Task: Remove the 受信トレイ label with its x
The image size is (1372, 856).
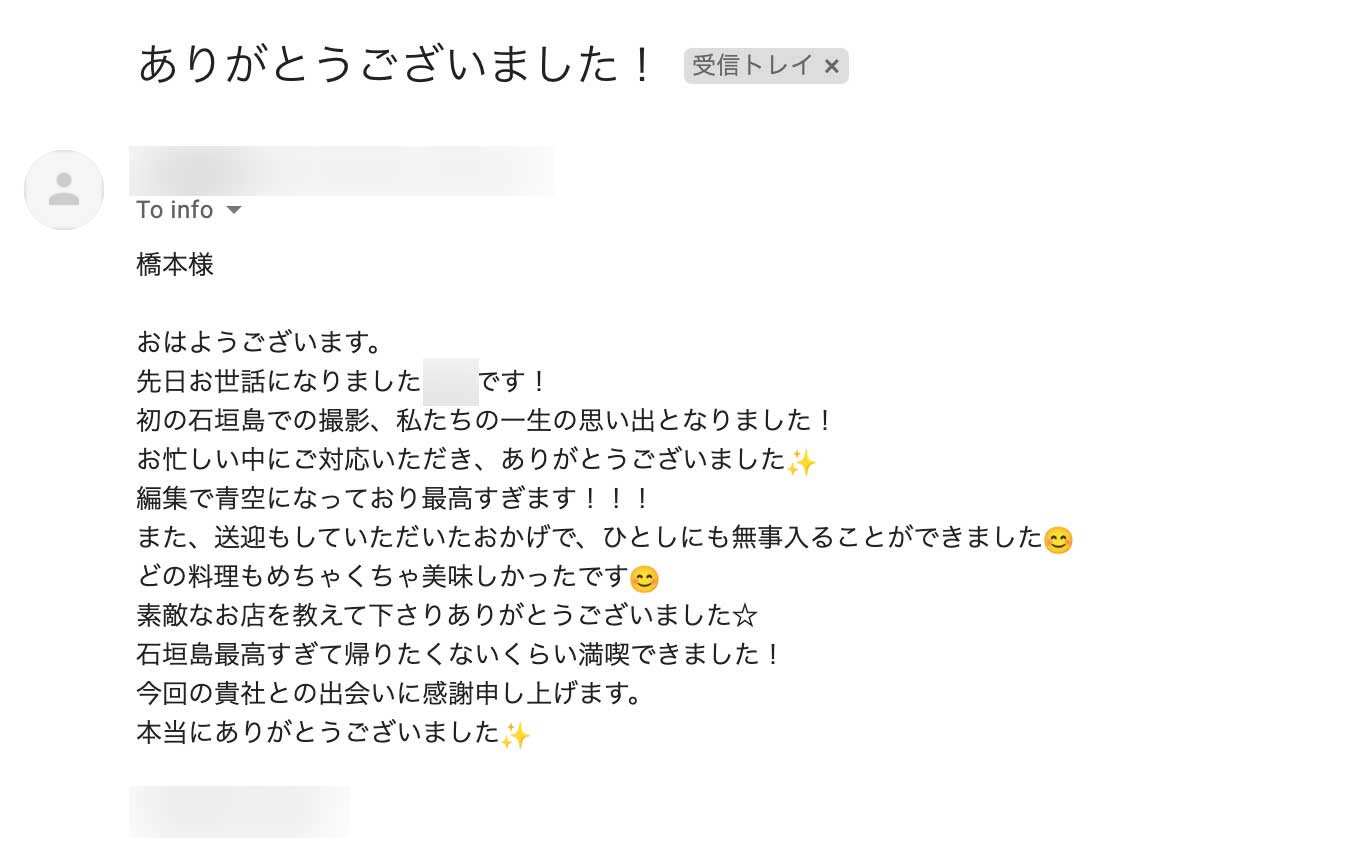Action: (x=831, y=66)
